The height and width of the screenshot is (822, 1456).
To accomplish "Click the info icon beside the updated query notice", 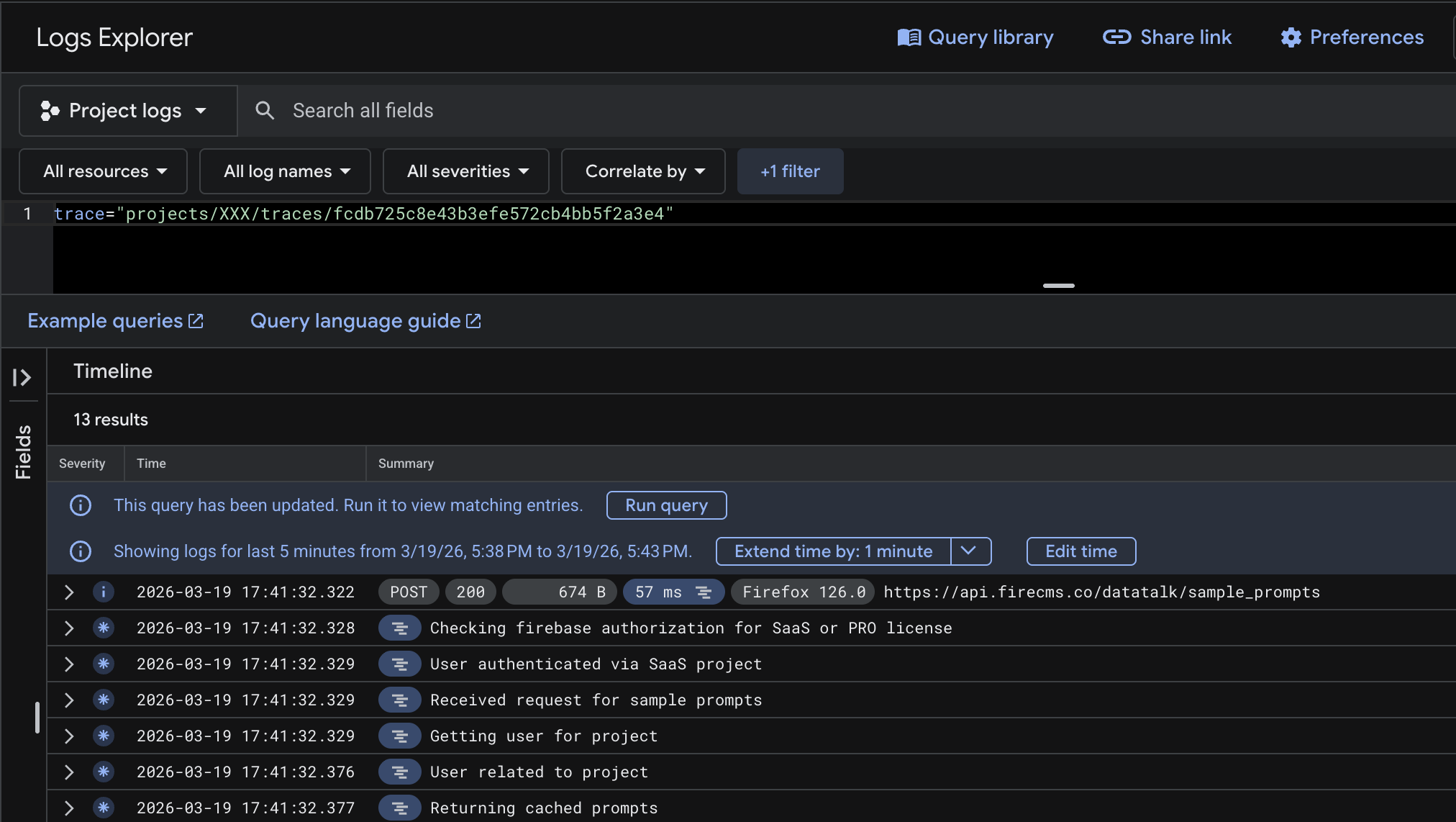I will pos(81,505).
